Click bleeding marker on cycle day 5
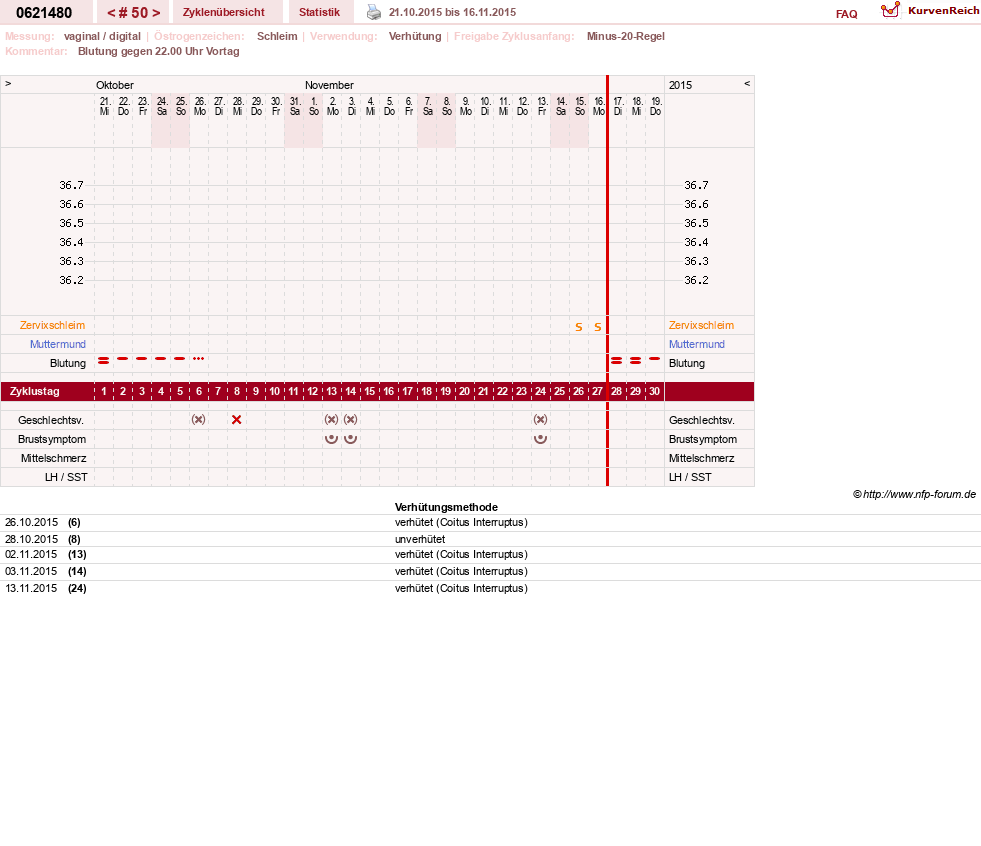981x846 pixels. (180, 359)
